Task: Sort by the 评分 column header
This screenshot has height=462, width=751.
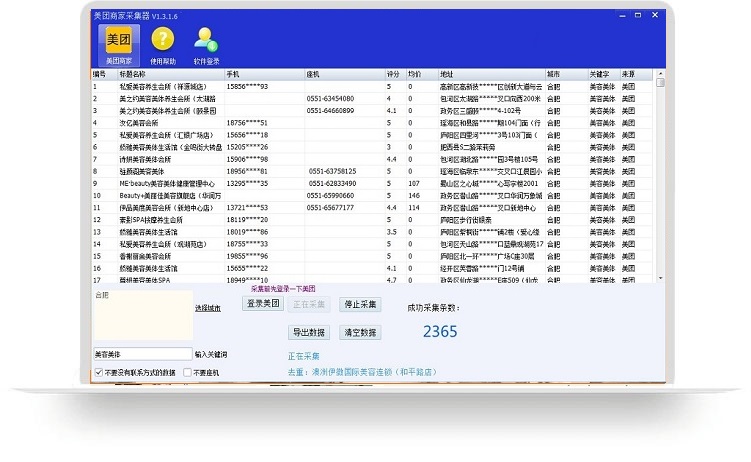Action: click(x=396, y=74)
